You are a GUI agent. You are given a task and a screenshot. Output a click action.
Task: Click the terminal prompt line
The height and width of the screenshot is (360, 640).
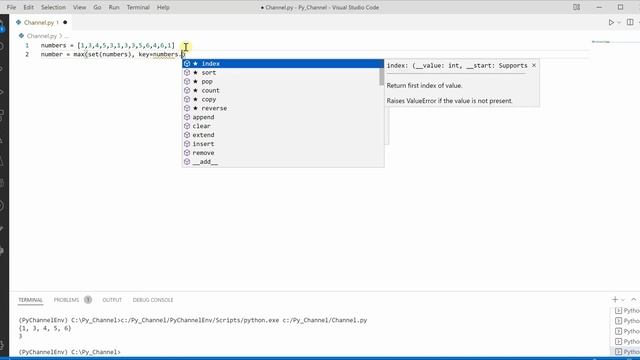[69, 352]
